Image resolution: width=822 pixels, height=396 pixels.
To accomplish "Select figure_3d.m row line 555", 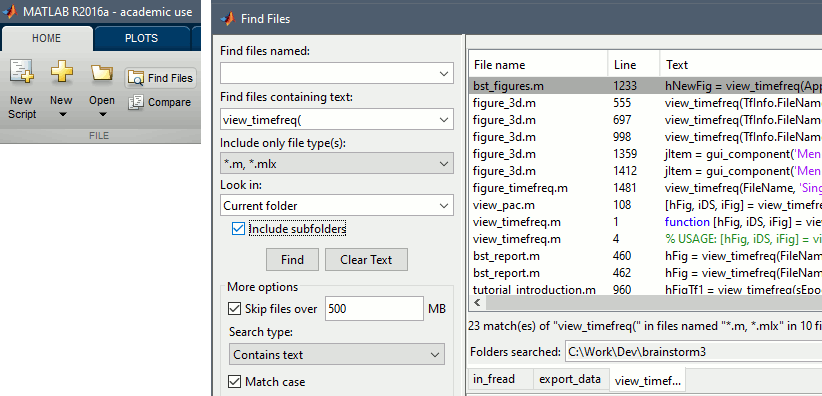I will click(645, 103).
